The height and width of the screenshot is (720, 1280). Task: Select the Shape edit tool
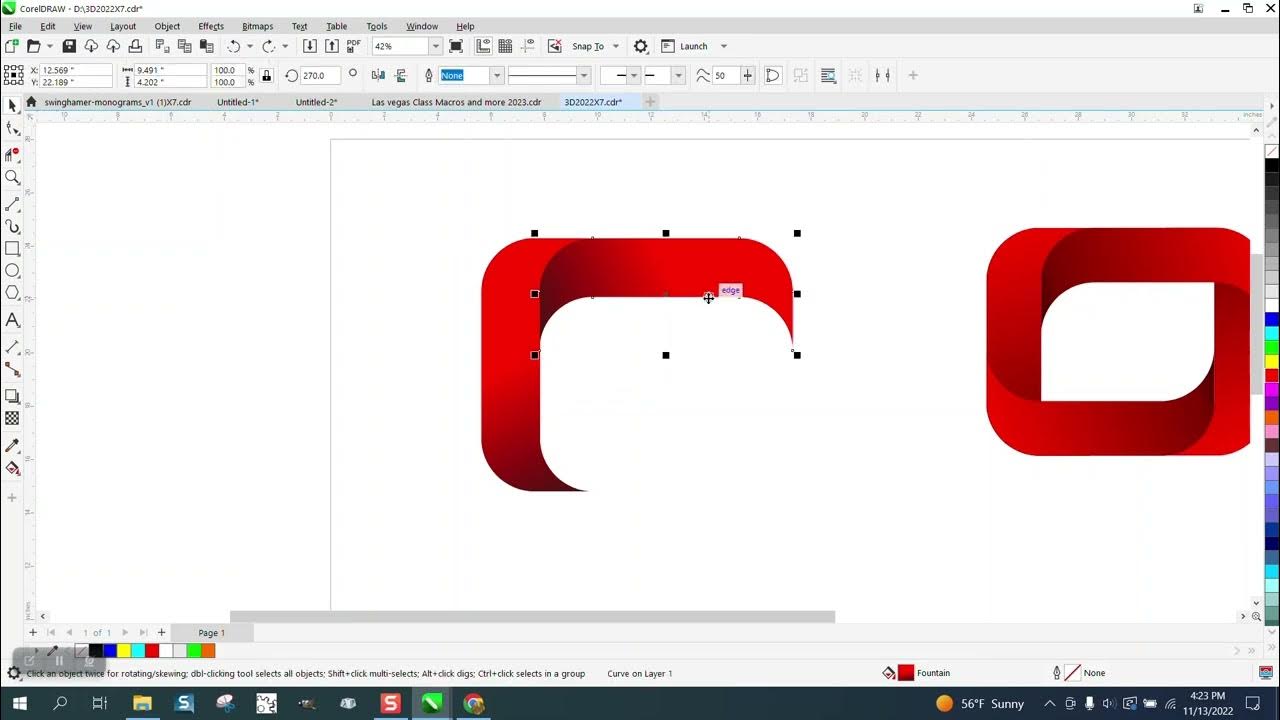coord(12,128)
